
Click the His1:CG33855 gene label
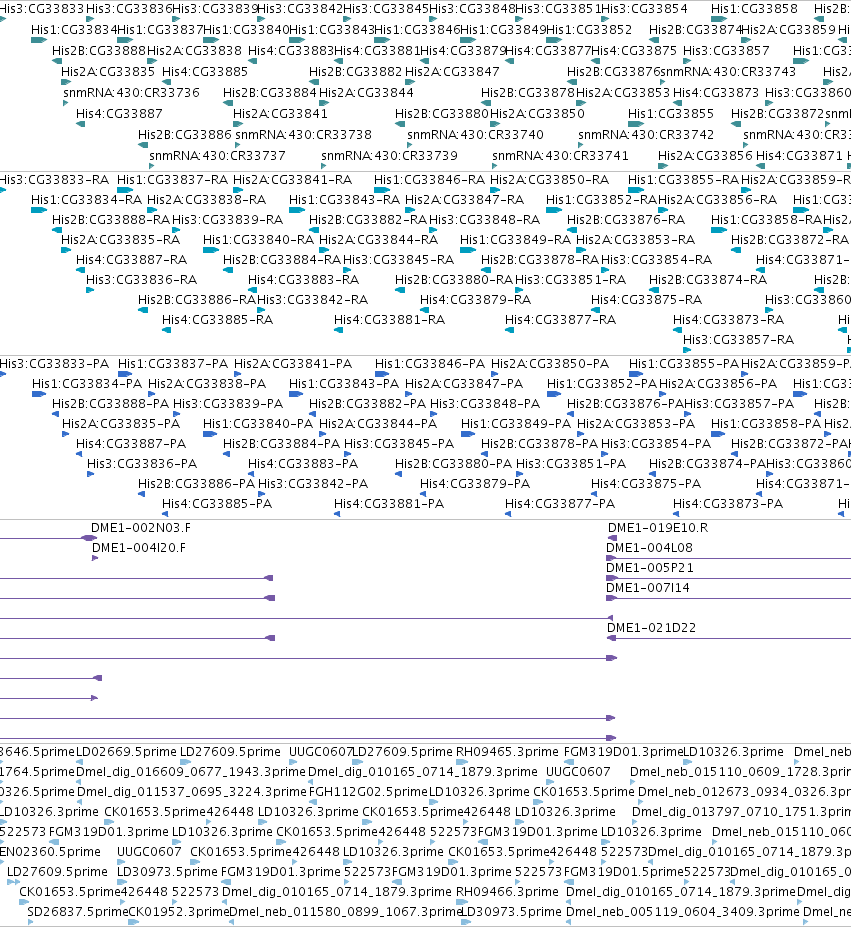point(671,114)
